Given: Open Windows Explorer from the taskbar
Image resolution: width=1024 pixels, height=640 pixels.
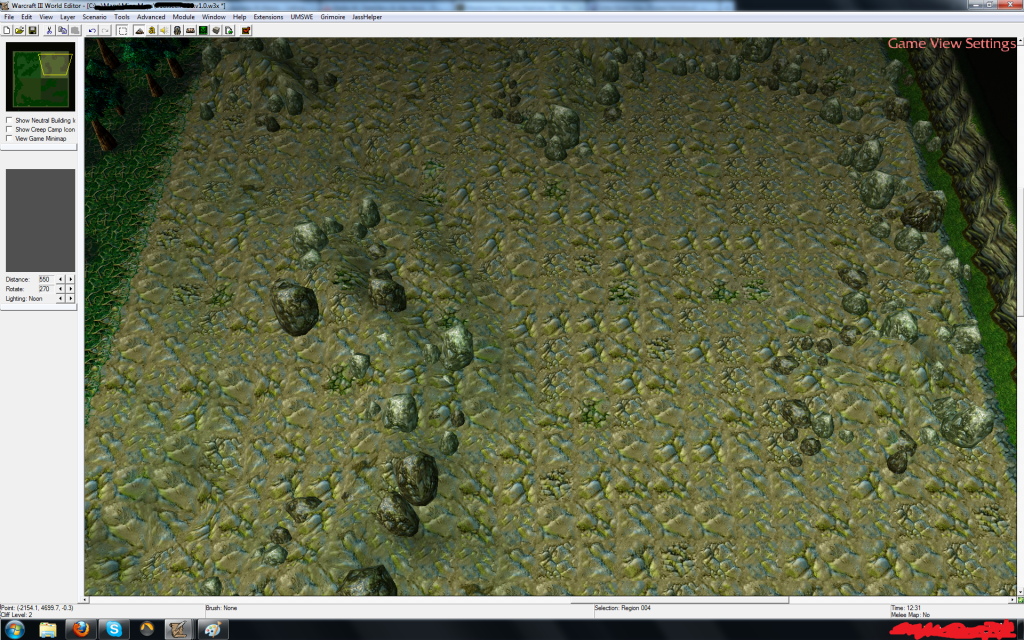Looking at the screenshot, I should click(x=48, y=630).
